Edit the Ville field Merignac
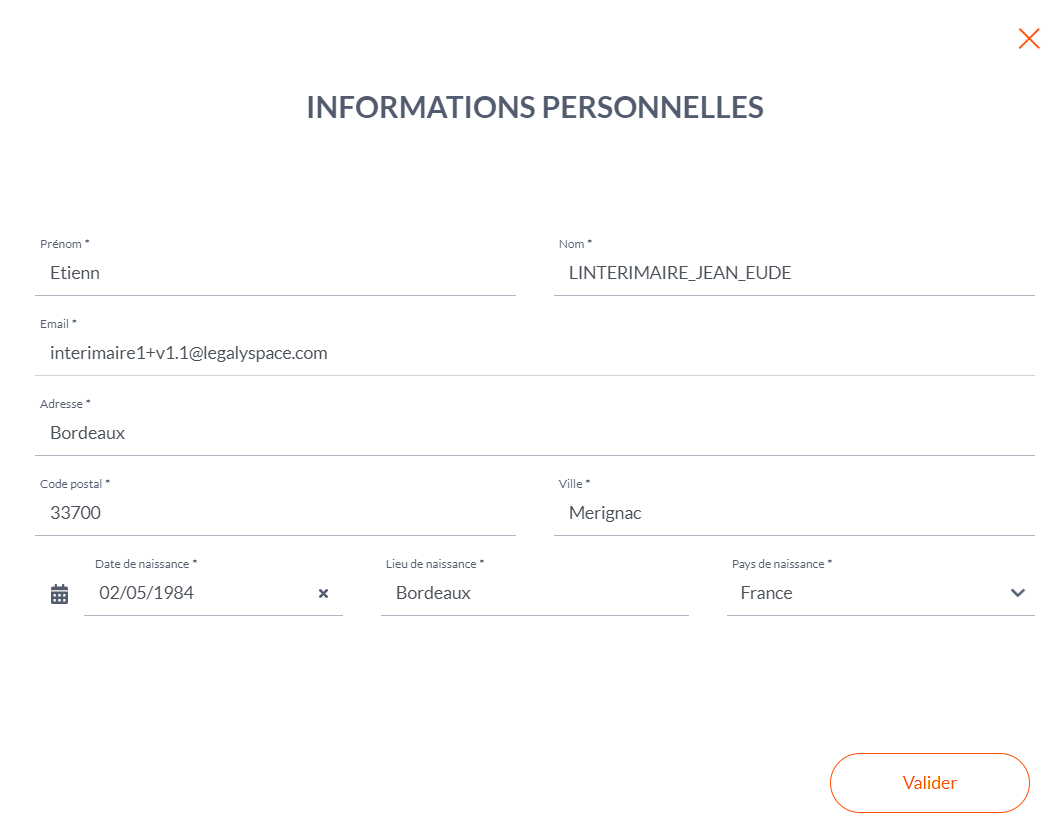This screenshot has width=1060, height=840. (x=794, y=513)
